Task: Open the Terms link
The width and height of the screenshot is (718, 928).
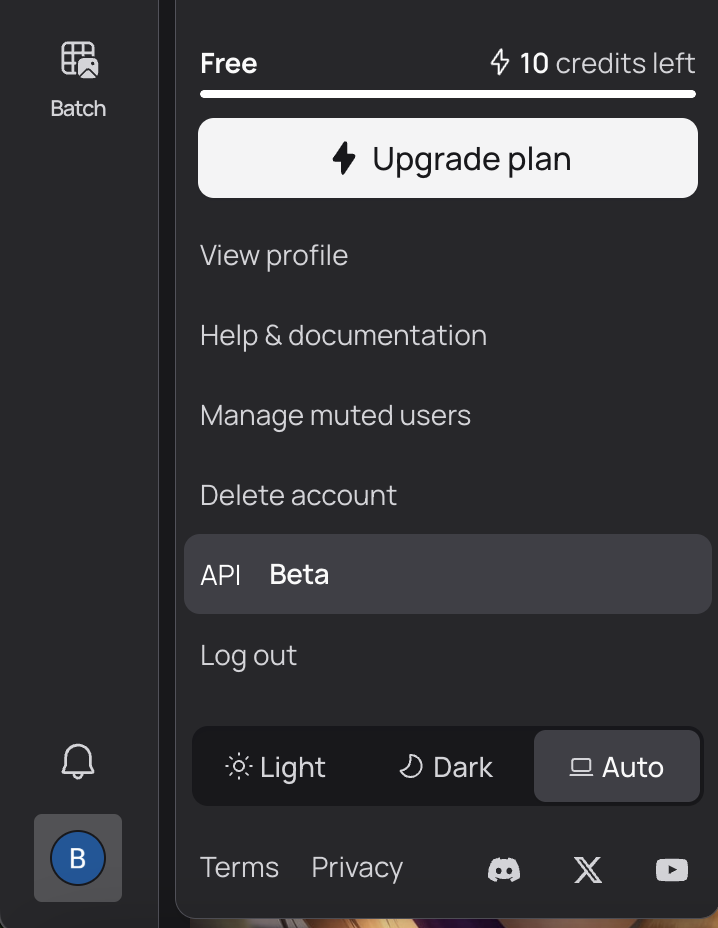Action: coord(239,867)
